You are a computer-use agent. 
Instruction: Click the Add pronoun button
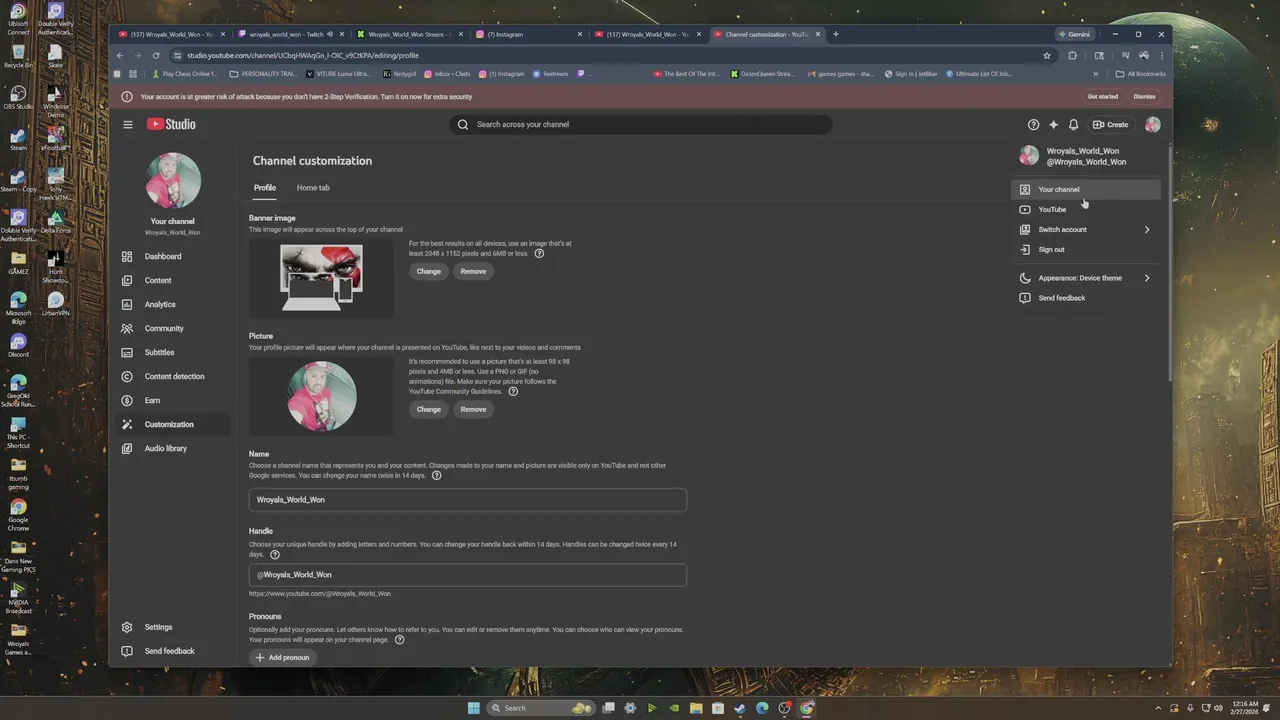point(282,658)
